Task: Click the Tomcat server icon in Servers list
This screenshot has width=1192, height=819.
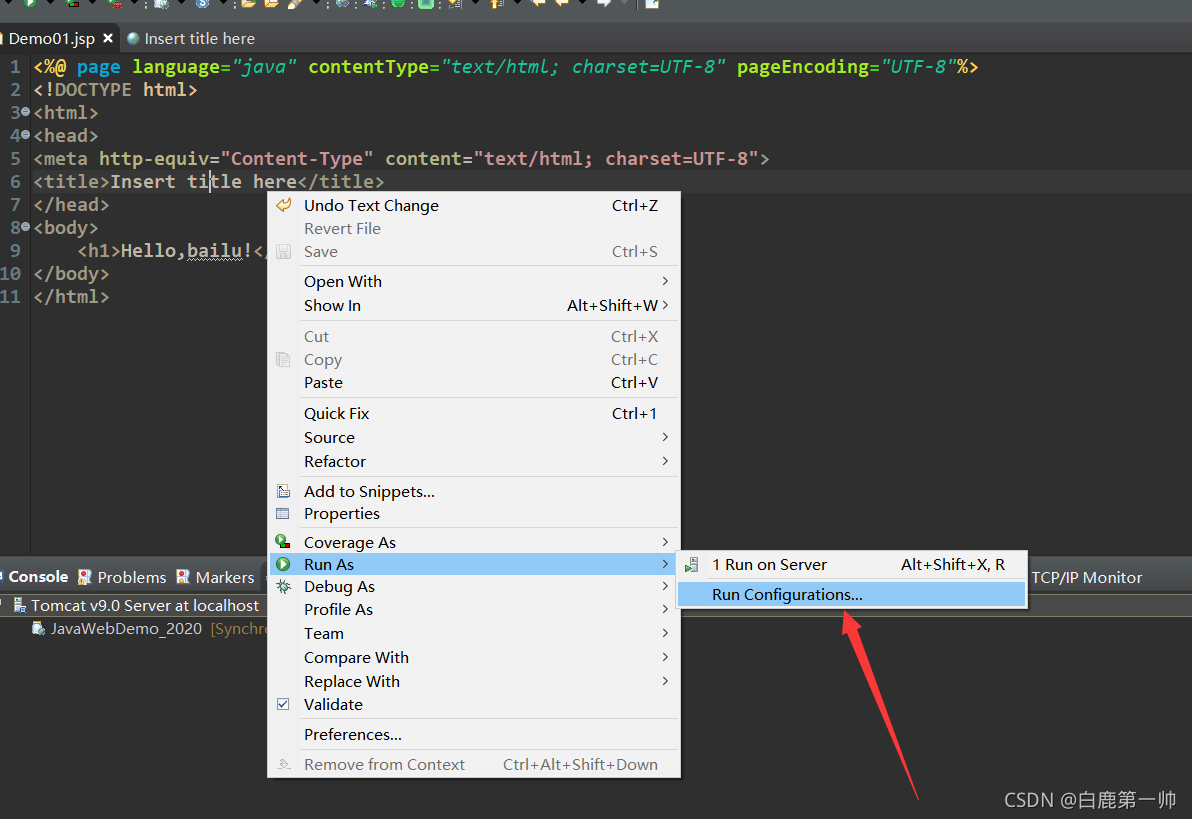Action: pyautogui.click(x=20, y=605)
